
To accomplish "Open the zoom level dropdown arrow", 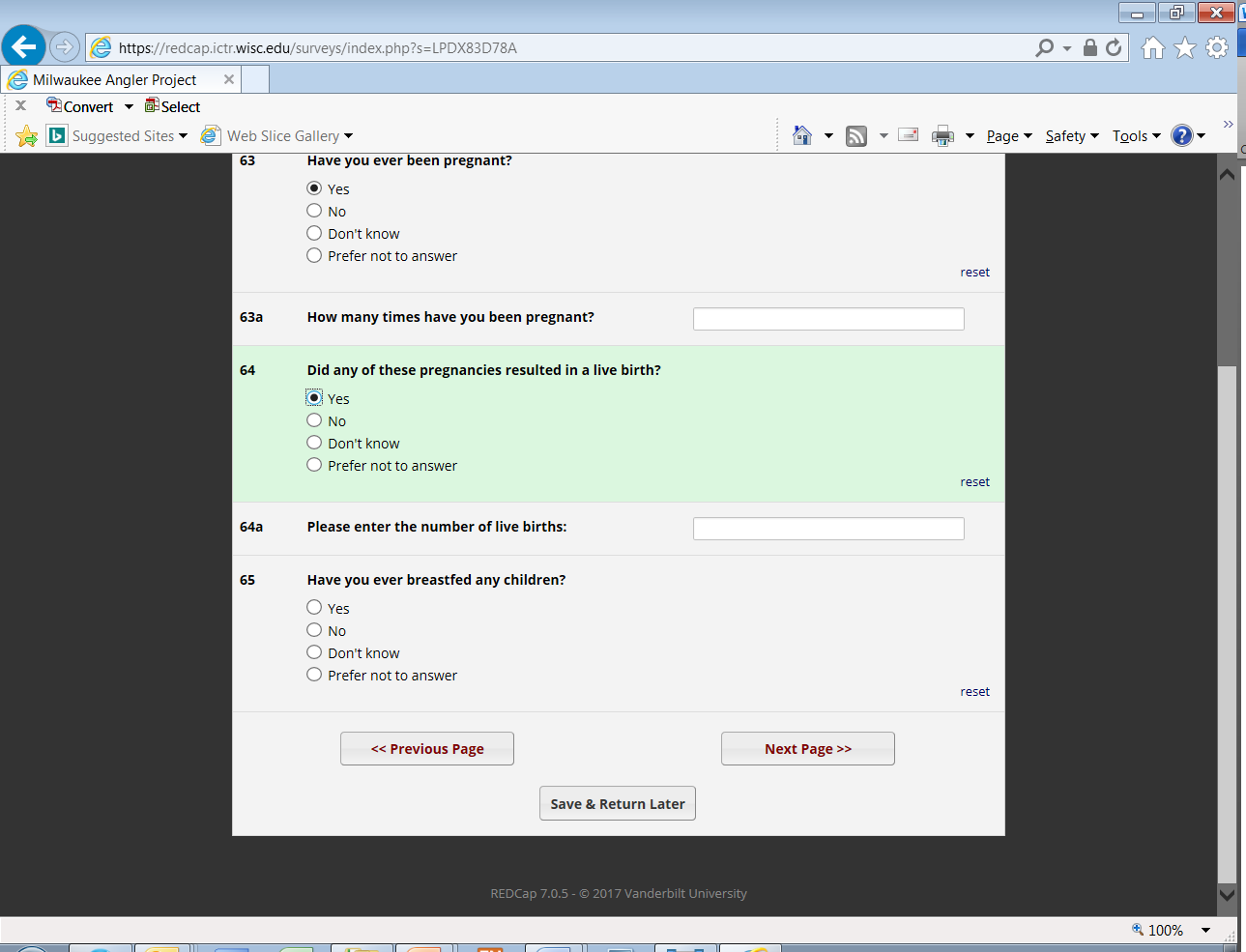I will pos(1205,930).
